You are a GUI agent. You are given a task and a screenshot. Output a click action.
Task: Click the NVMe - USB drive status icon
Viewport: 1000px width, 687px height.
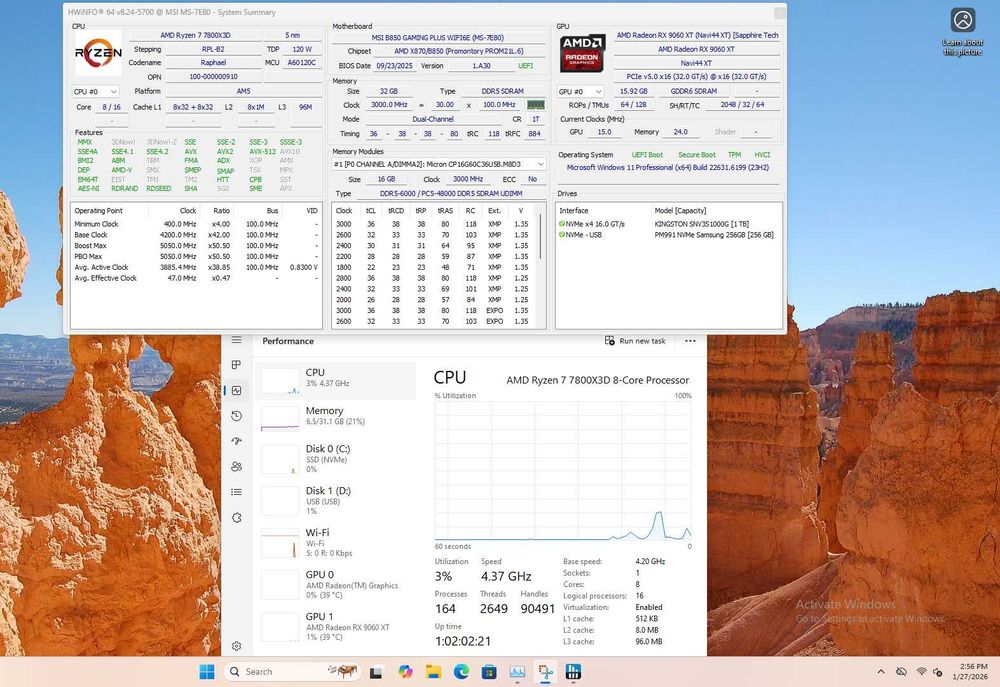(562, 235)
